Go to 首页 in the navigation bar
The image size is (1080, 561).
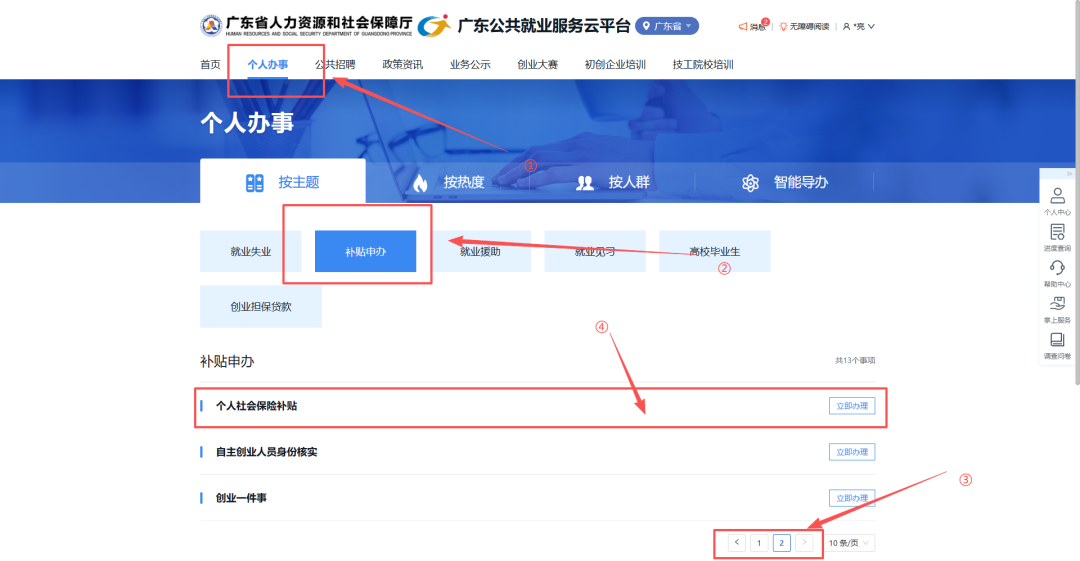210,64
